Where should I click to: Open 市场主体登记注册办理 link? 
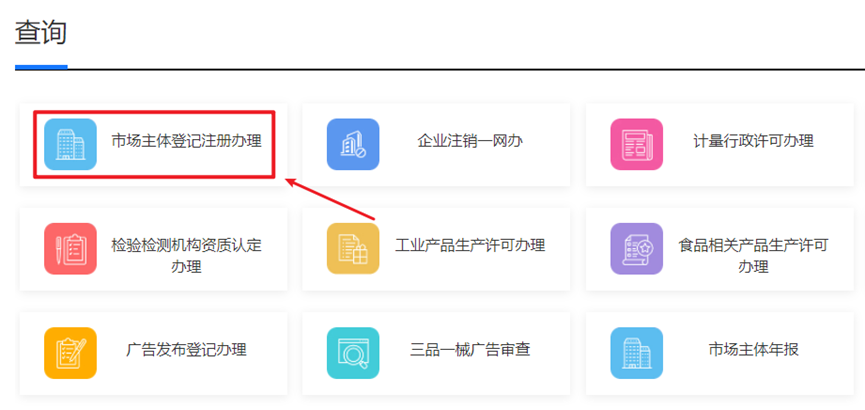point(186,141)
